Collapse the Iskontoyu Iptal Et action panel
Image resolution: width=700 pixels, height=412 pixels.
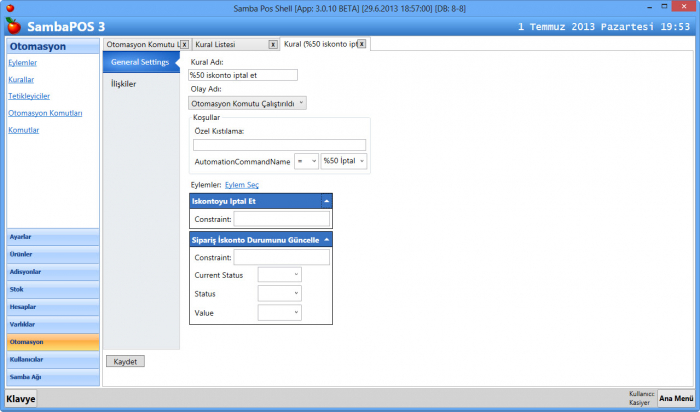(x=325, y=201)
